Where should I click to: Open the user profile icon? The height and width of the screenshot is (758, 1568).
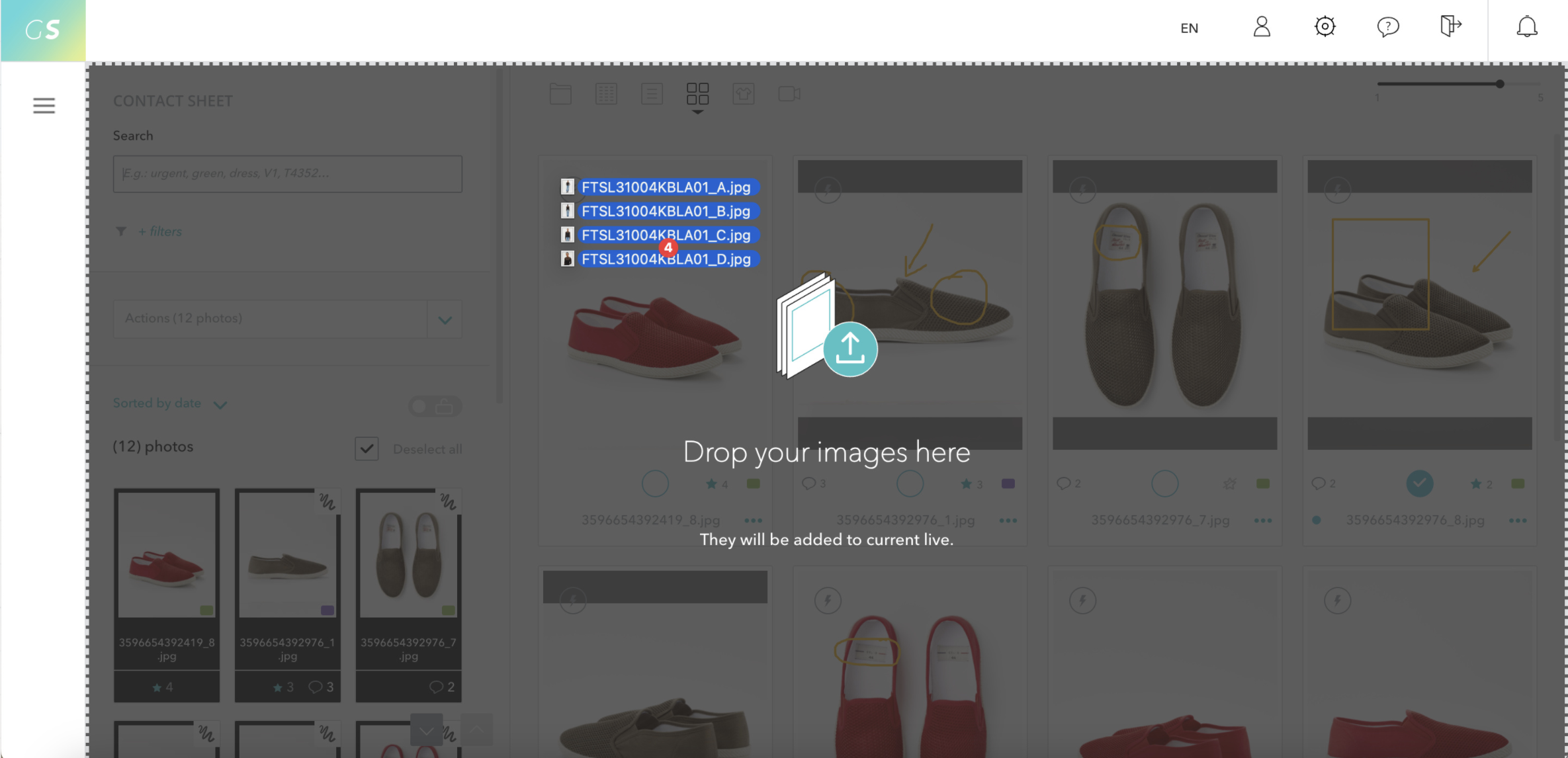click(1262, 27)
